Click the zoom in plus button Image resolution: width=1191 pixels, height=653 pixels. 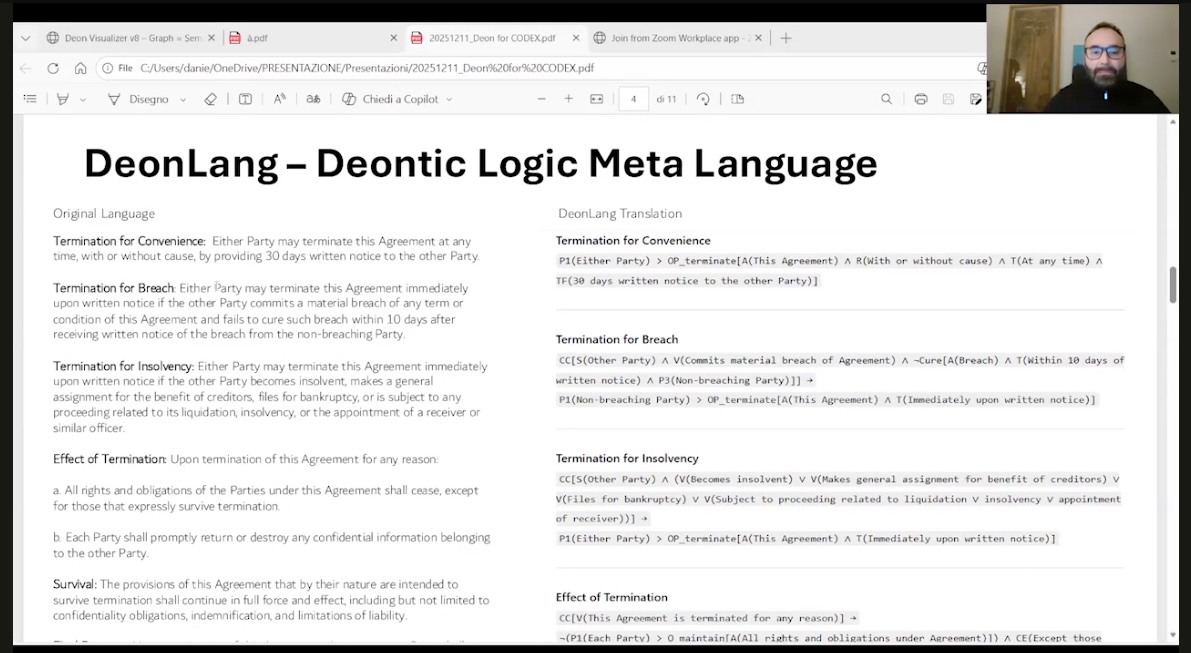point(568,99)
